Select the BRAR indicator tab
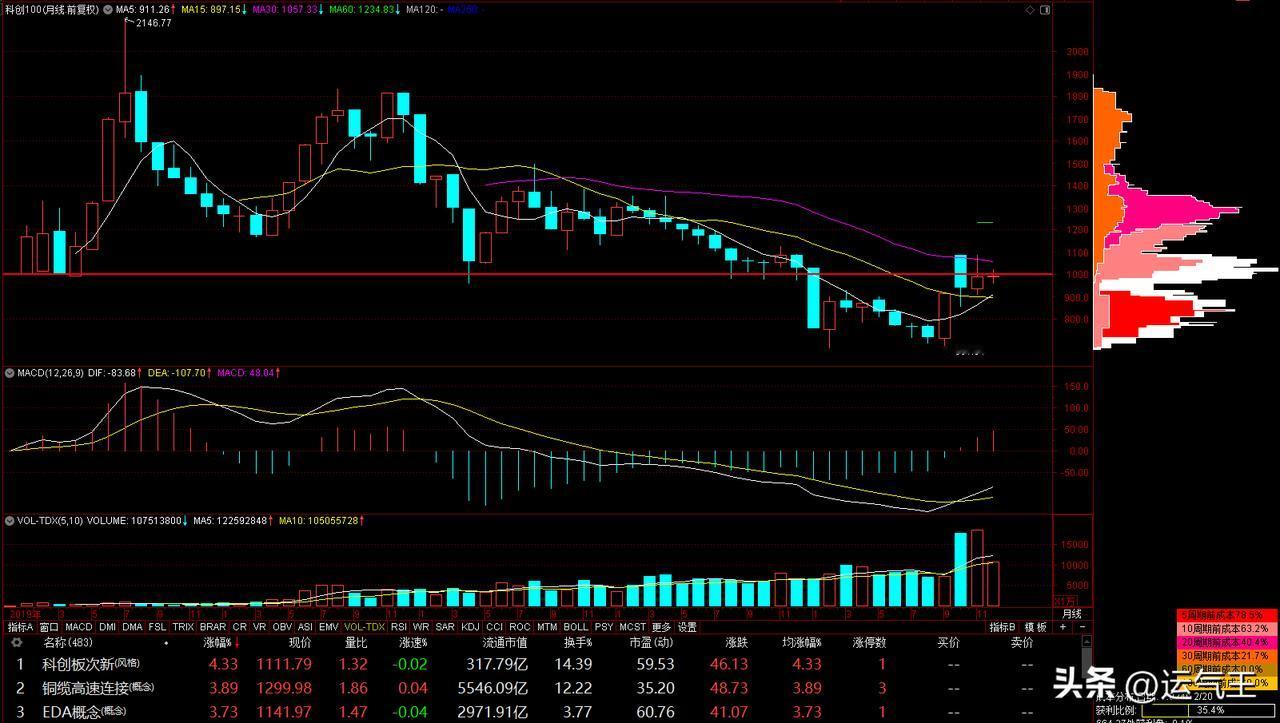This screenshot has height=723, width=1280. pos(212,627)
